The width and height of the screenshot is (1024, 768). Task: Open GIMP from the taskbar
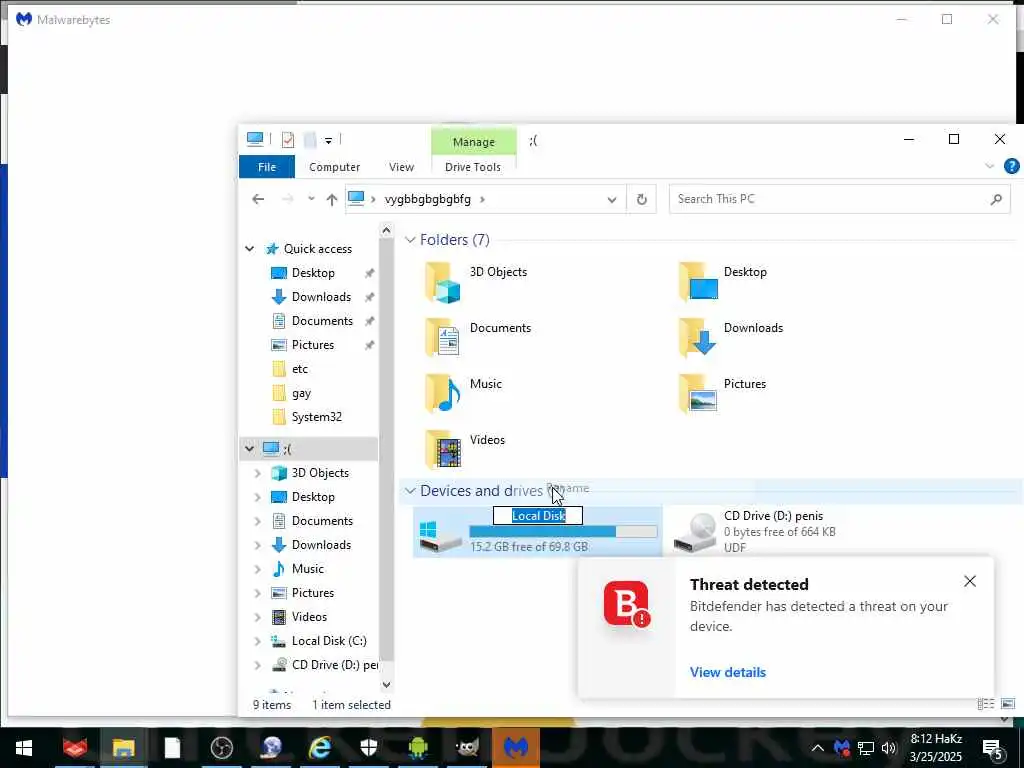467,748
